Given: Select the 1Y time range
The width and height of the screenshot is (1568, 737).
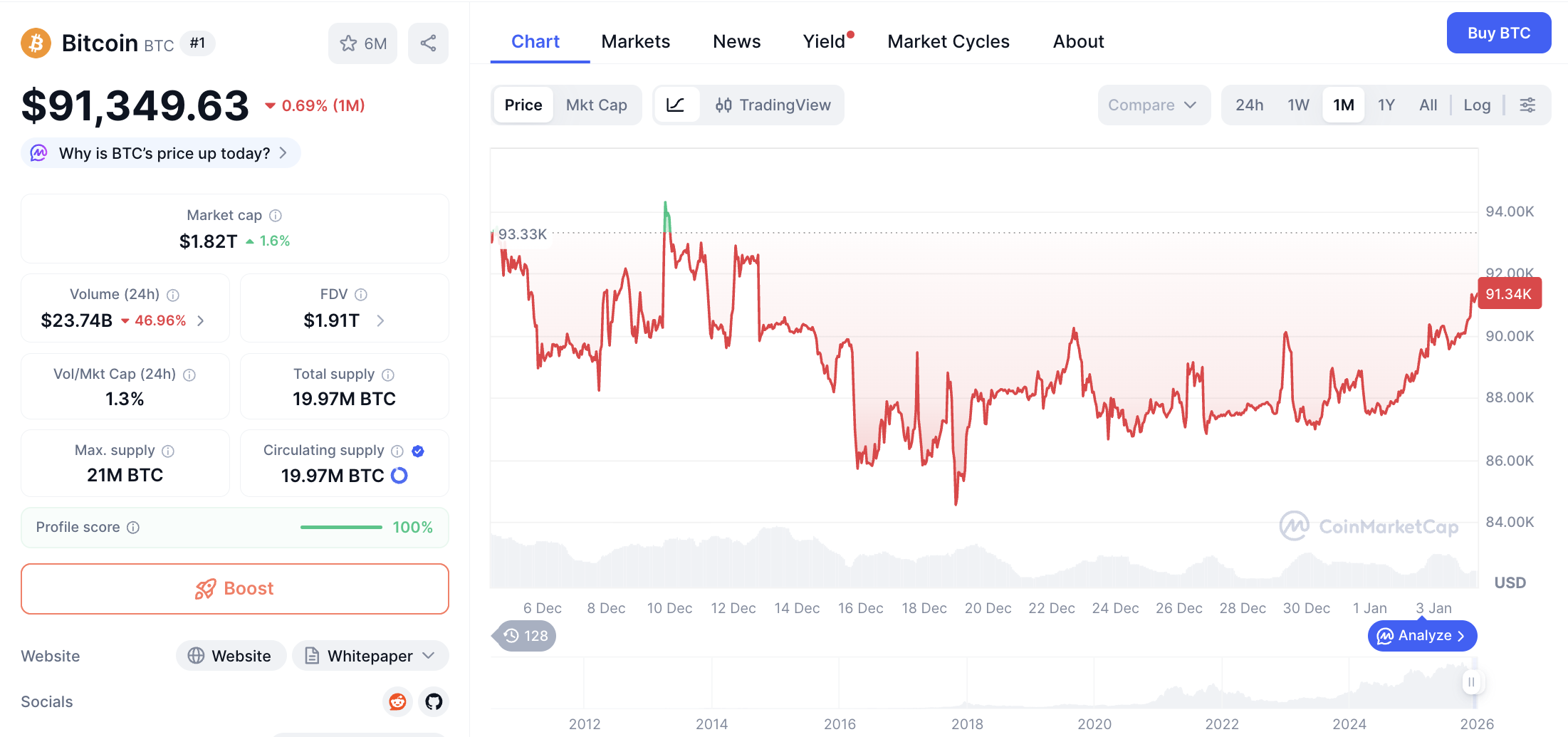Looking at the screenshot, I should click(1386, 105).
